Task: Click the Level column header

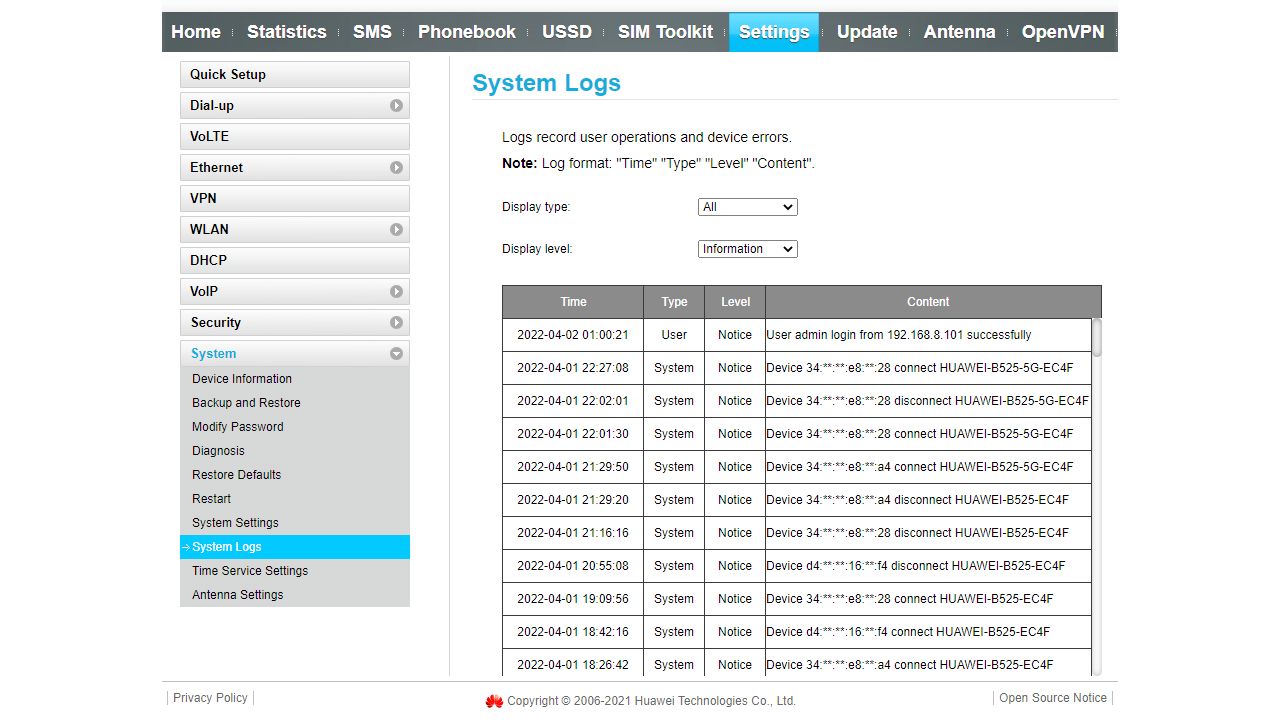Action: tap(735, 302)
